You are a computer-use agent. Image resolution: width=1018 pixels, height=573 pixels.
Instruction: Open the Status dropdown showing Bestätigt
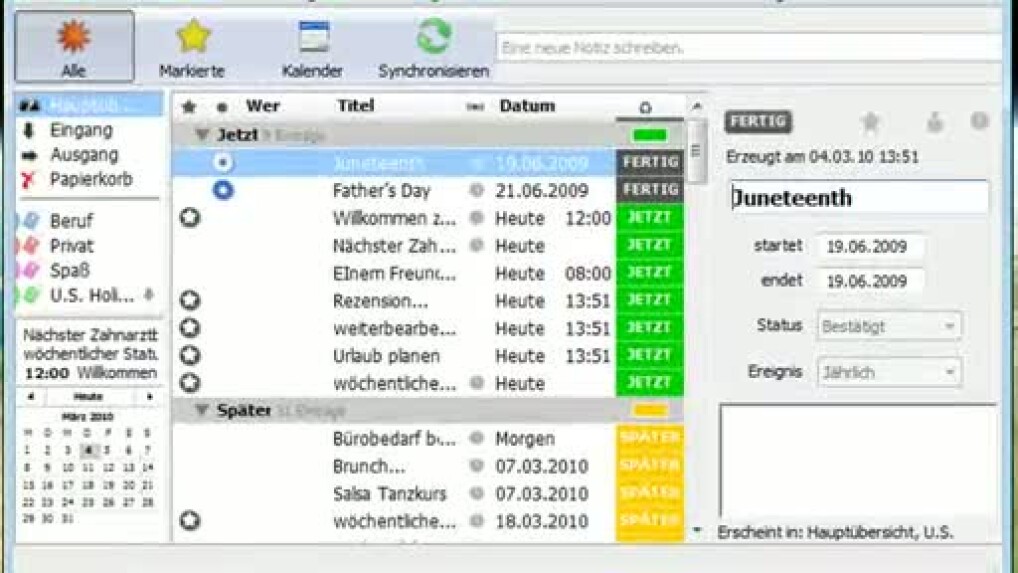pyautogui.click(x=889, y=326)
